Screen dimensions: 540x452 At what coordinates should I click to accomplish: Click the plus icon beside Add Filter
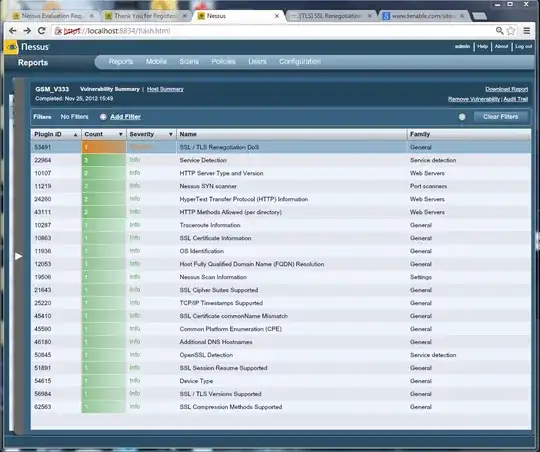[x=103, y=117]
